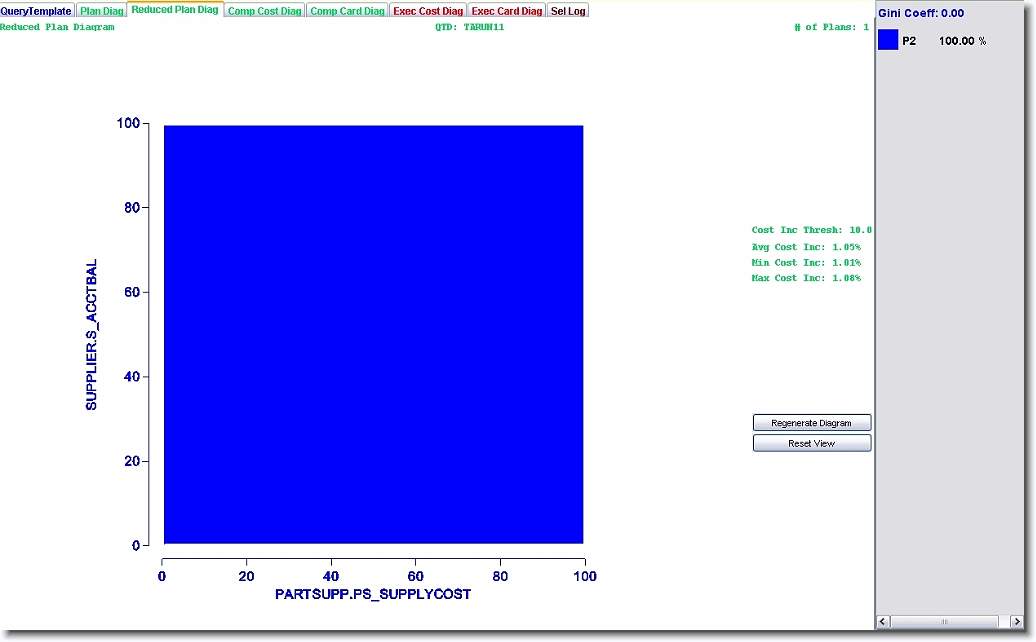
Task: Click the Gini Coeff heading
Action: (x=920, y=13)
